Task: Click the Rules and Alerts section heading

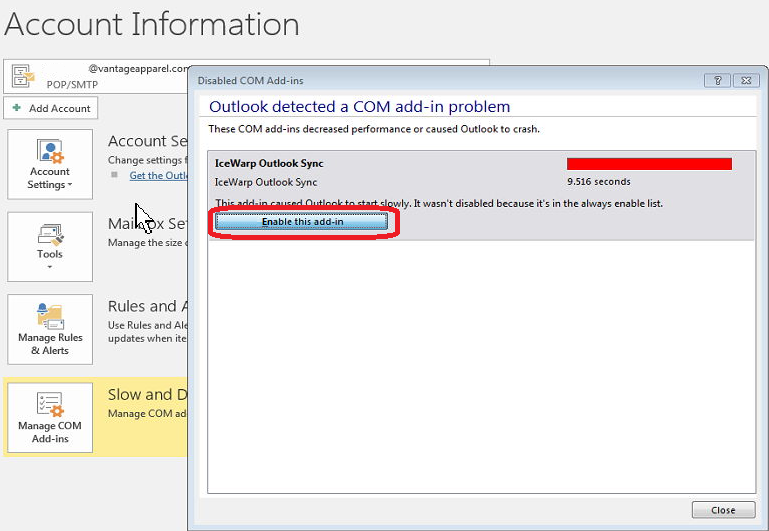Action: [x=148, y=306]
